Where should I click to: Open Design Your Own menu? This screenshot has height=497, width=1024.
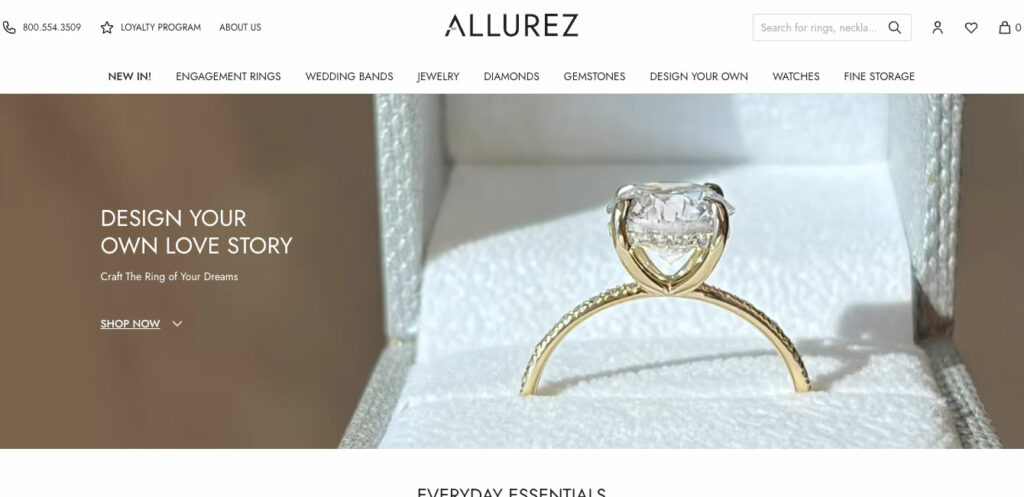[x=699, y=76]
